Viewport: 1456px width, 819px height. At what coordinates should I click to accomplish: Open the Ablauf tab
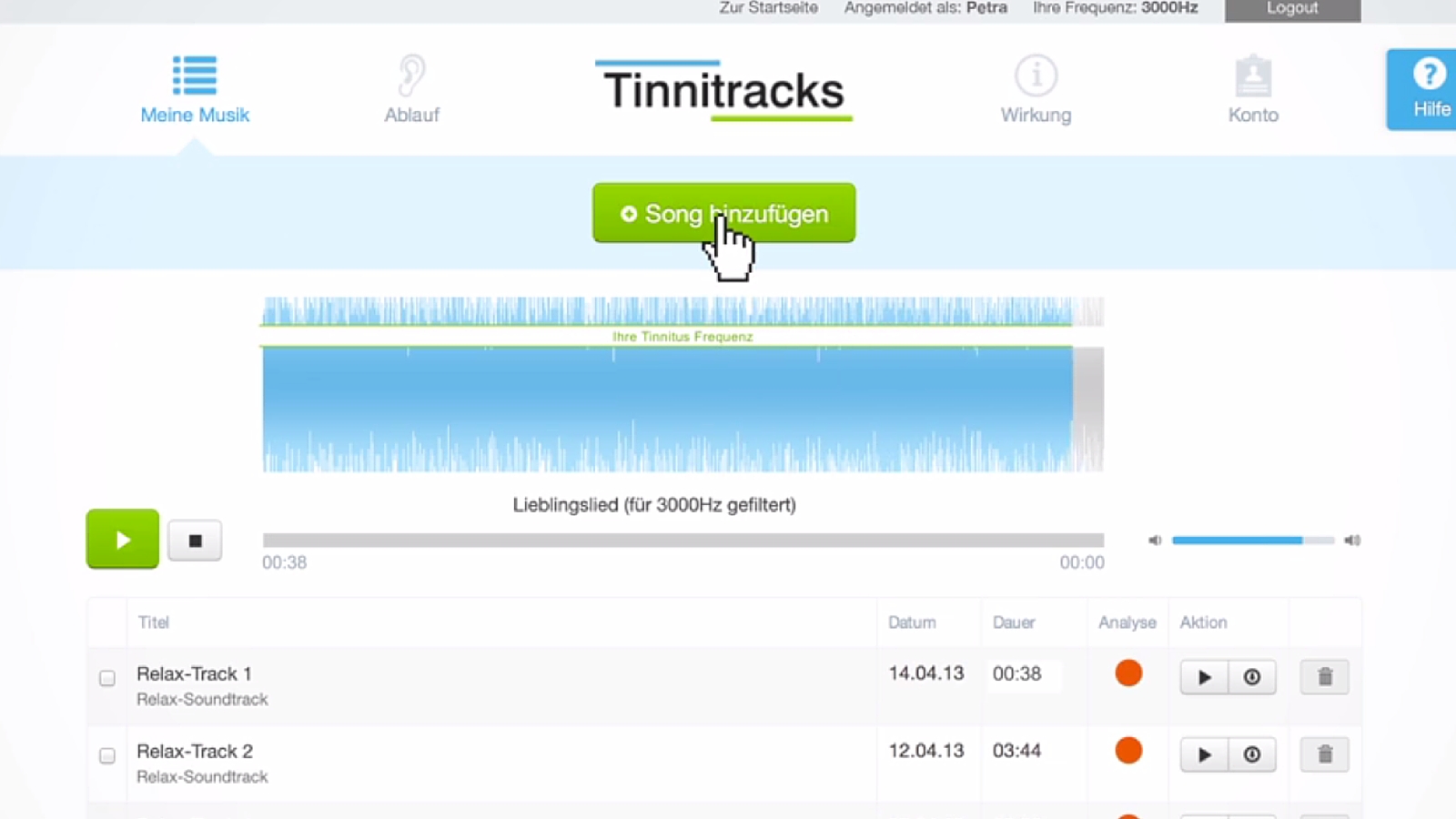tap(411, 89)
